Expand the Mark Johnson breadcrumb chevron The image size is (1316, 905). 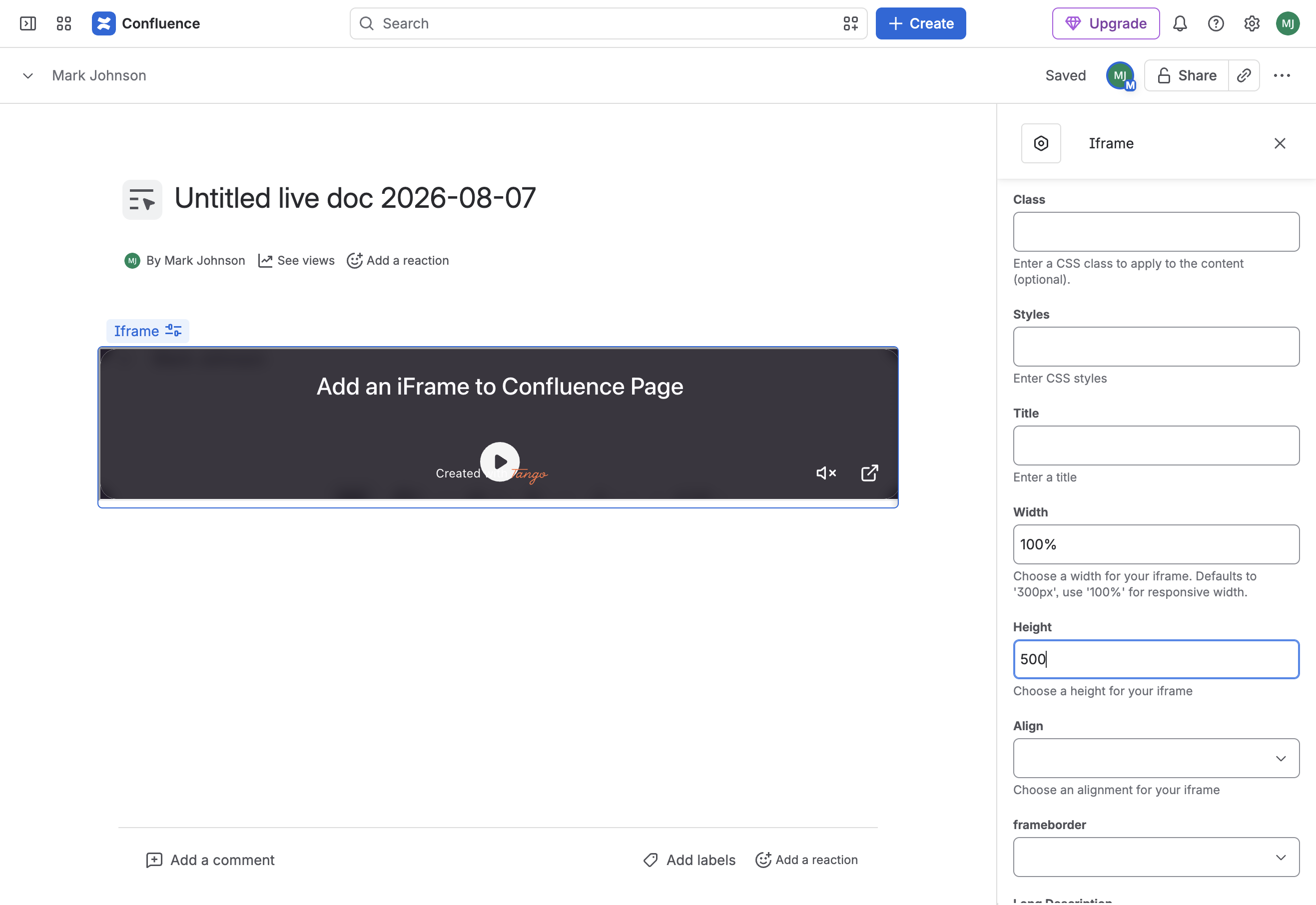pos(28,75)
